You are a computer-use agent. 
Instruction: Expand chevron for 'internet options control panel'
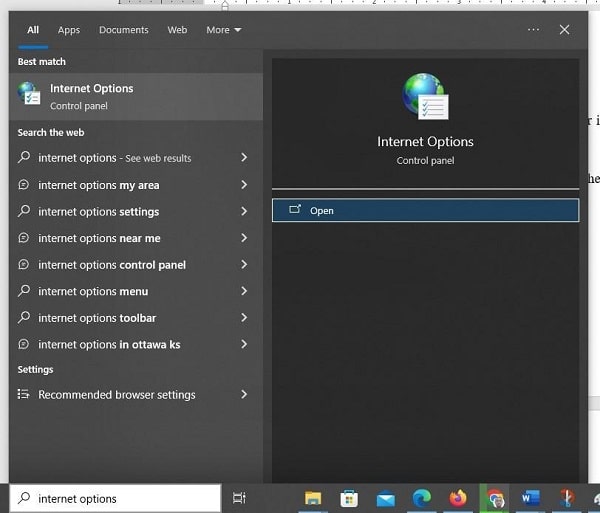[x=244, y=264]
